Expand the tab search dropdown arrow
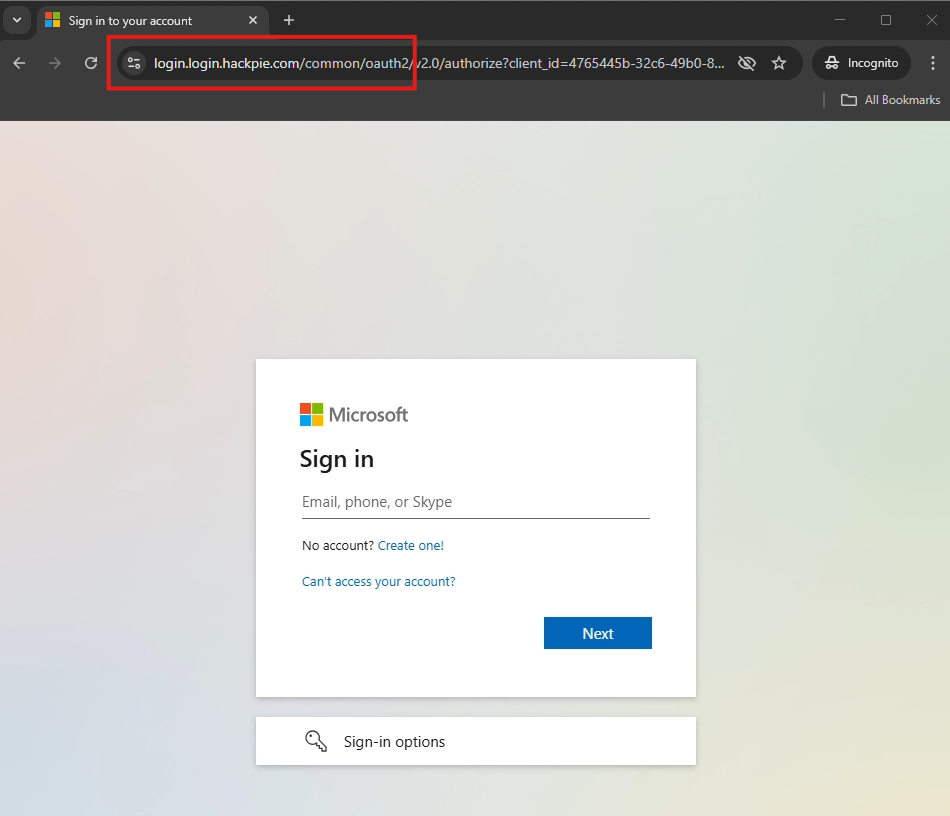The image size is (950, 816). pos(17,21)
